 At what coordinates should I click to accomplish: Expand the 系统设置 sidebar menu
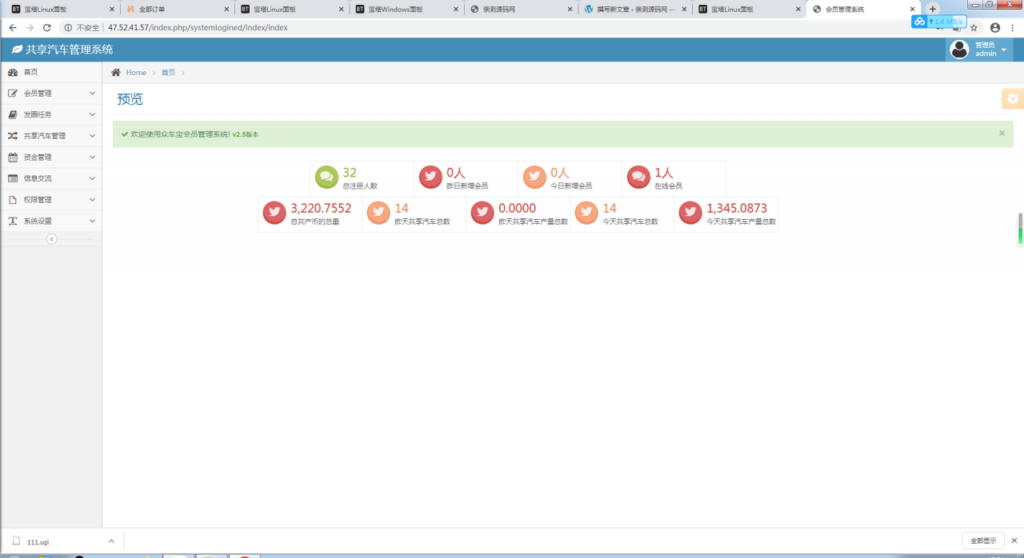tap(51, 221)
